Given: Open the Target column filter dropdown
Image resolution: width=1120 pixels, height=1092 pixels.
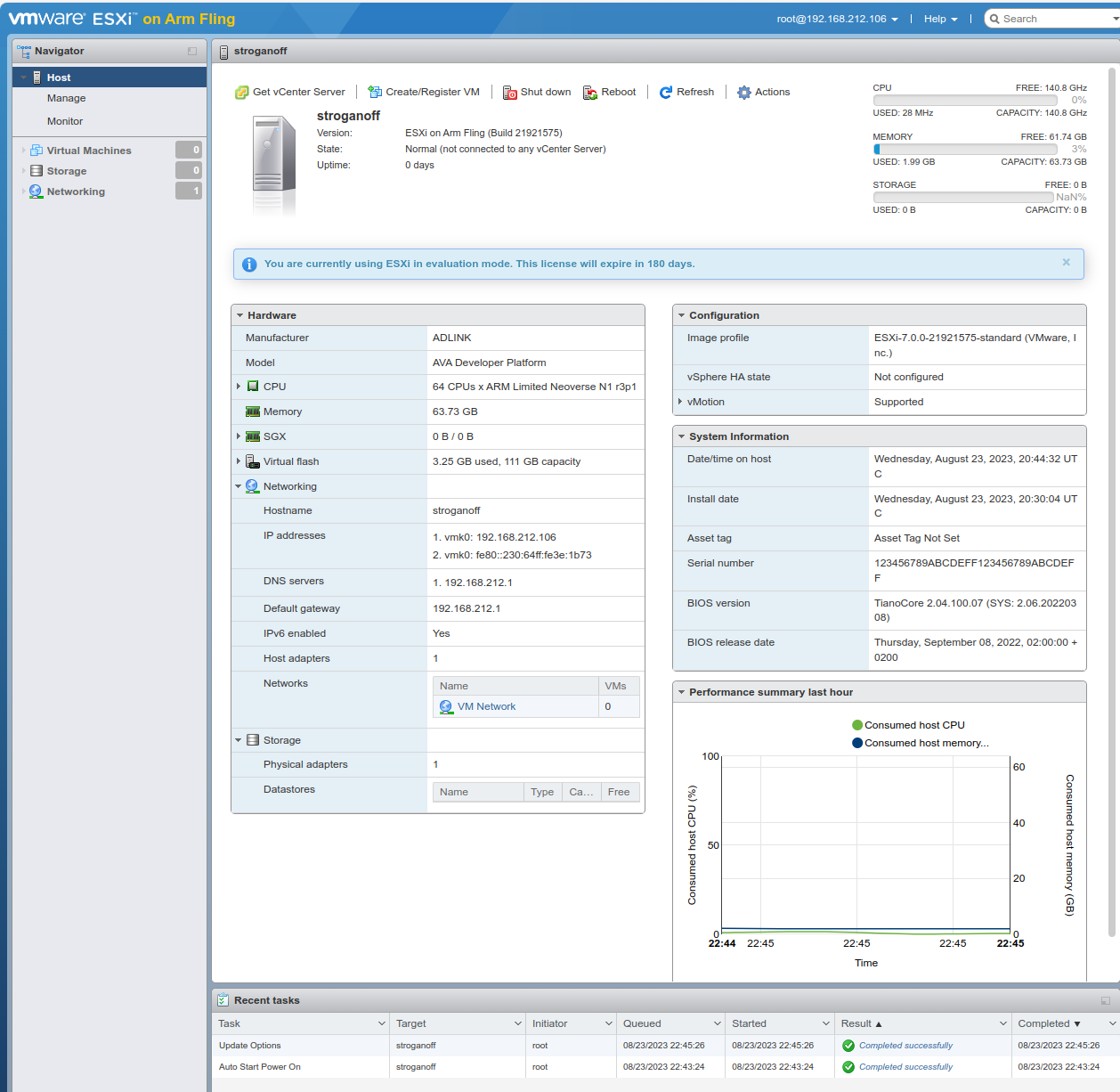Looking at the screenshot, I should (x=518, y=1024).
